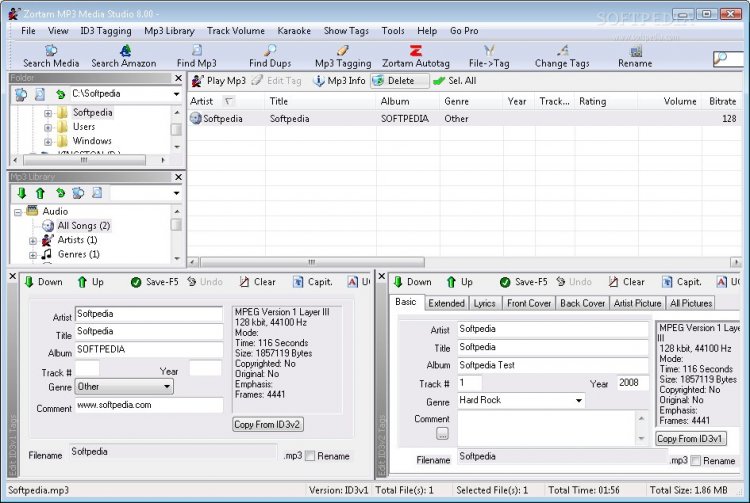Expand the Genres (1) node
Image resolution: width=750 pixels, height=503 pixels.
[x=33, y=255]
